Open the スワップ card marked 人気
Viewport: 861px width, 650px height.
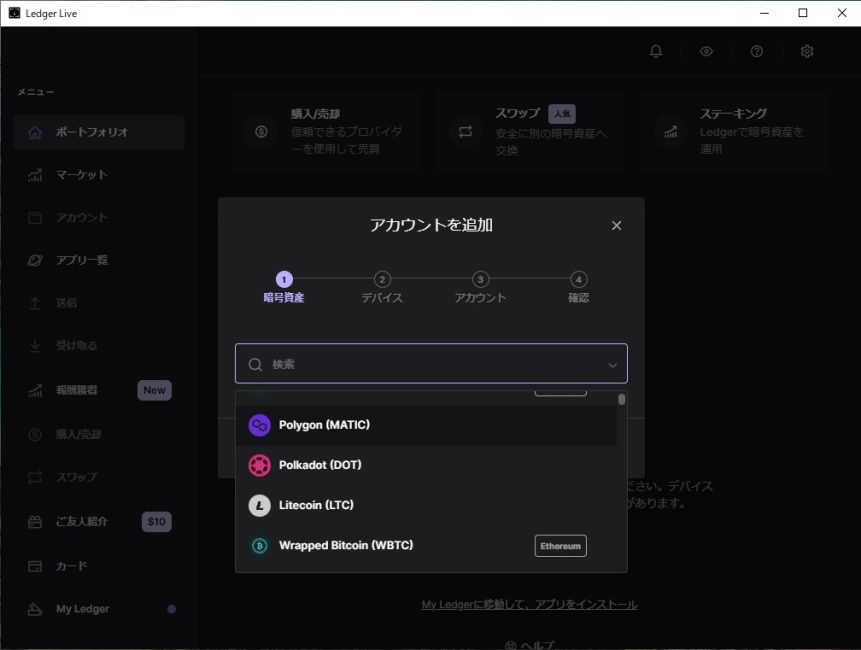529,132
